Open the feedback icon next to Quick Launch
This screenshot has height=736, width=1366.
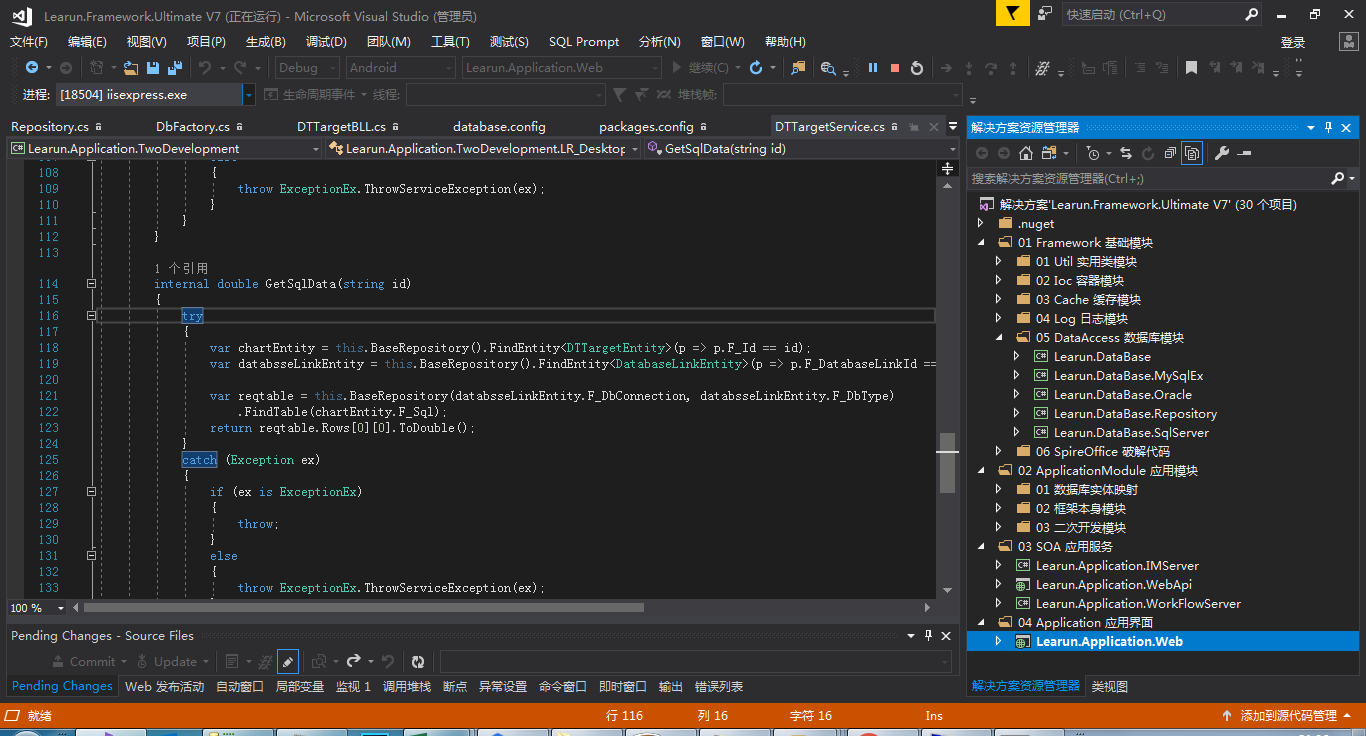[1045, 14]
